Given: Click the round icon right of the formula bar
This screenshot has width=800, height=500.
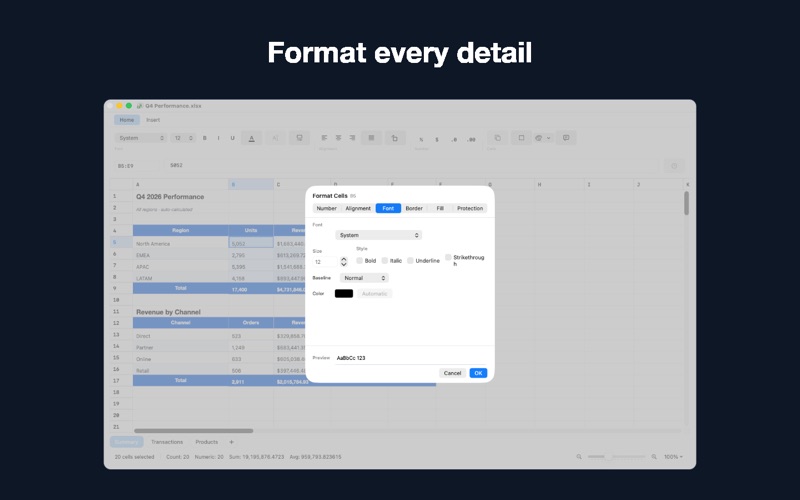Looking at the screenshot, I should pos(674,166).
